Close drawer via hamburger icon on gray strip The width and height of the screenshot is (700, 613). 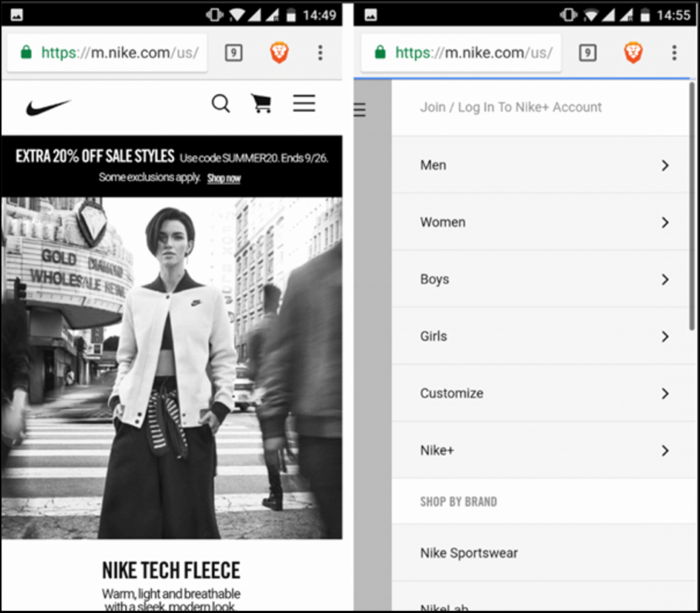[x=360, y=109]
